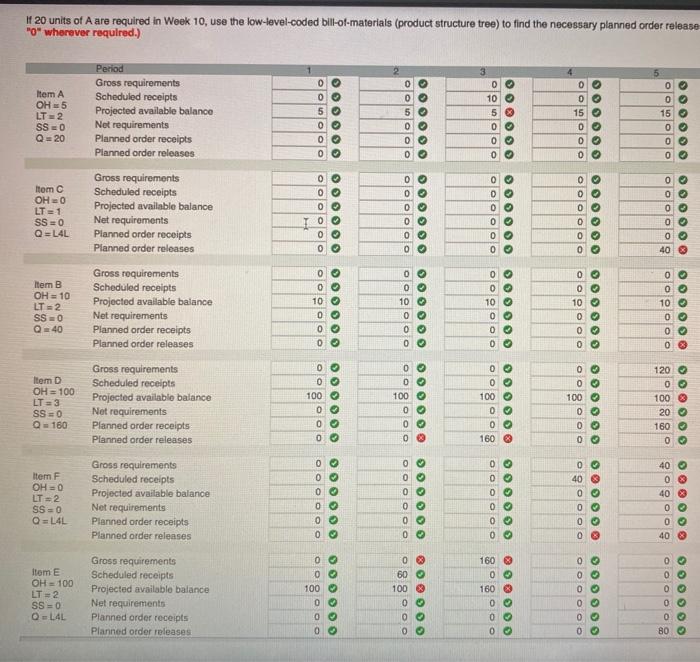Edit Item A scheduled receipts period 3 field

(x=472, y=98)
